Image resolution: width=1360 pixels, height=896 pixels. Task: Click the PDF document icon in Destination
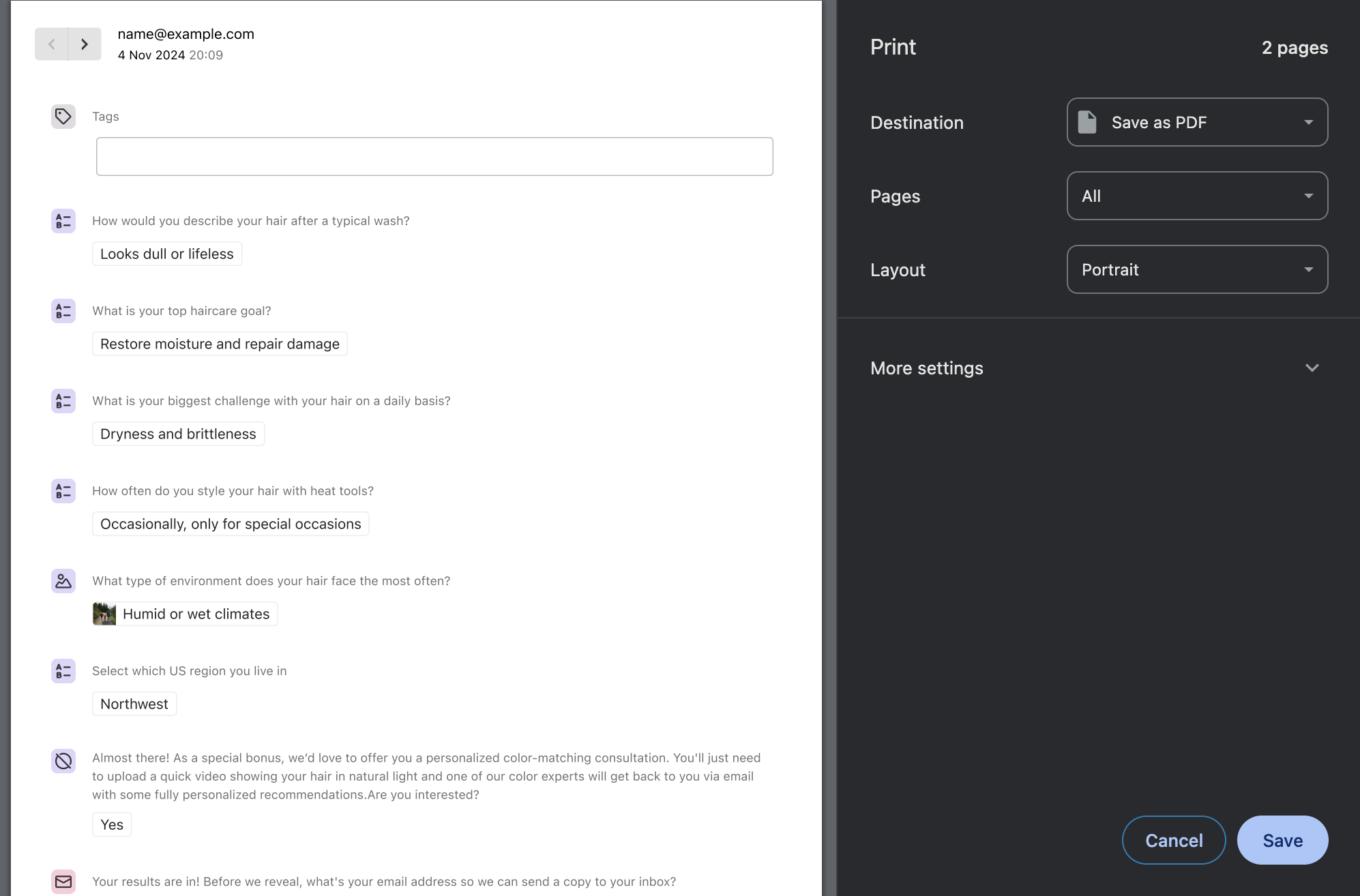tap(1087, 122)
